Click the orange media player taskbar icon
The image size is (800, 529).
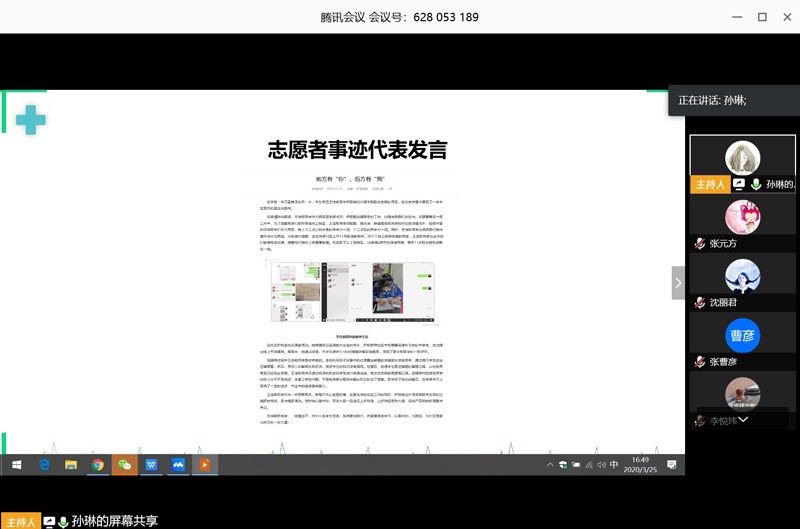[x=205, y=465]
